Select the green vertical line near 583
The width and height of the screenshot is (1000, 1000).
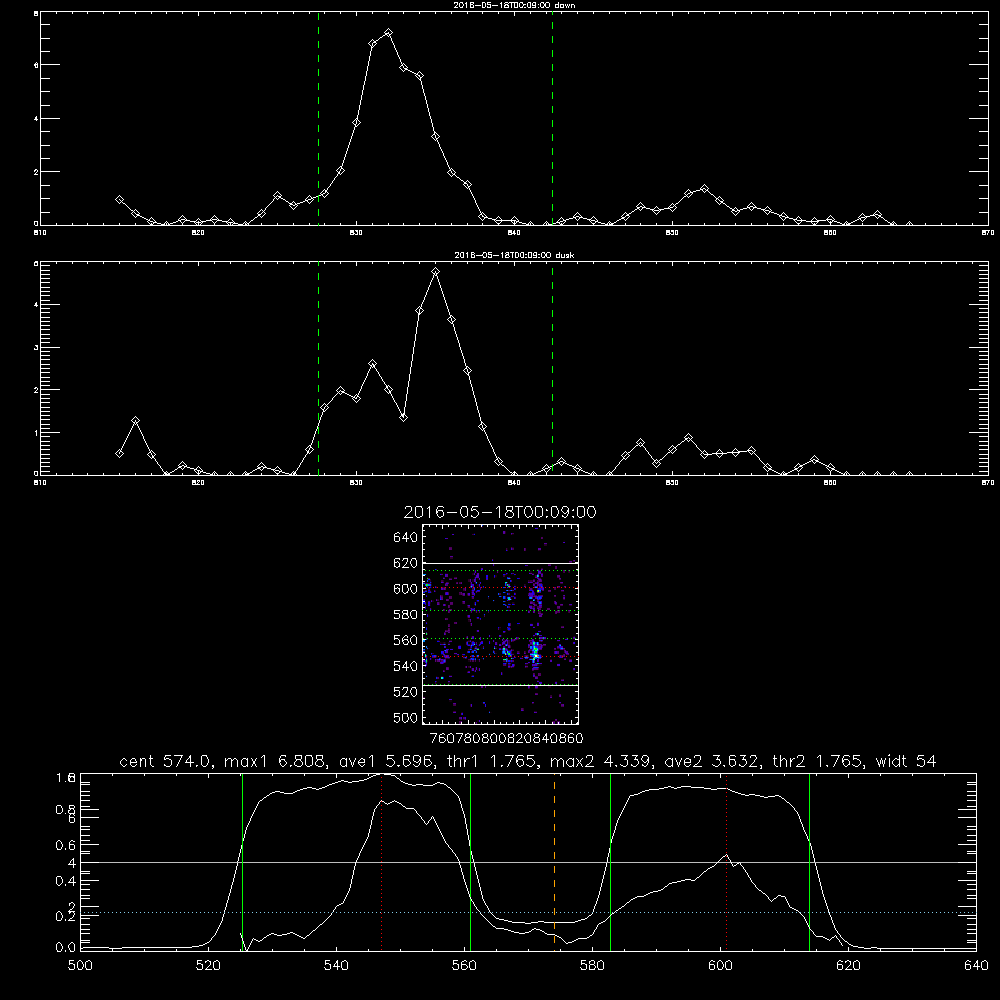[610, 861]
